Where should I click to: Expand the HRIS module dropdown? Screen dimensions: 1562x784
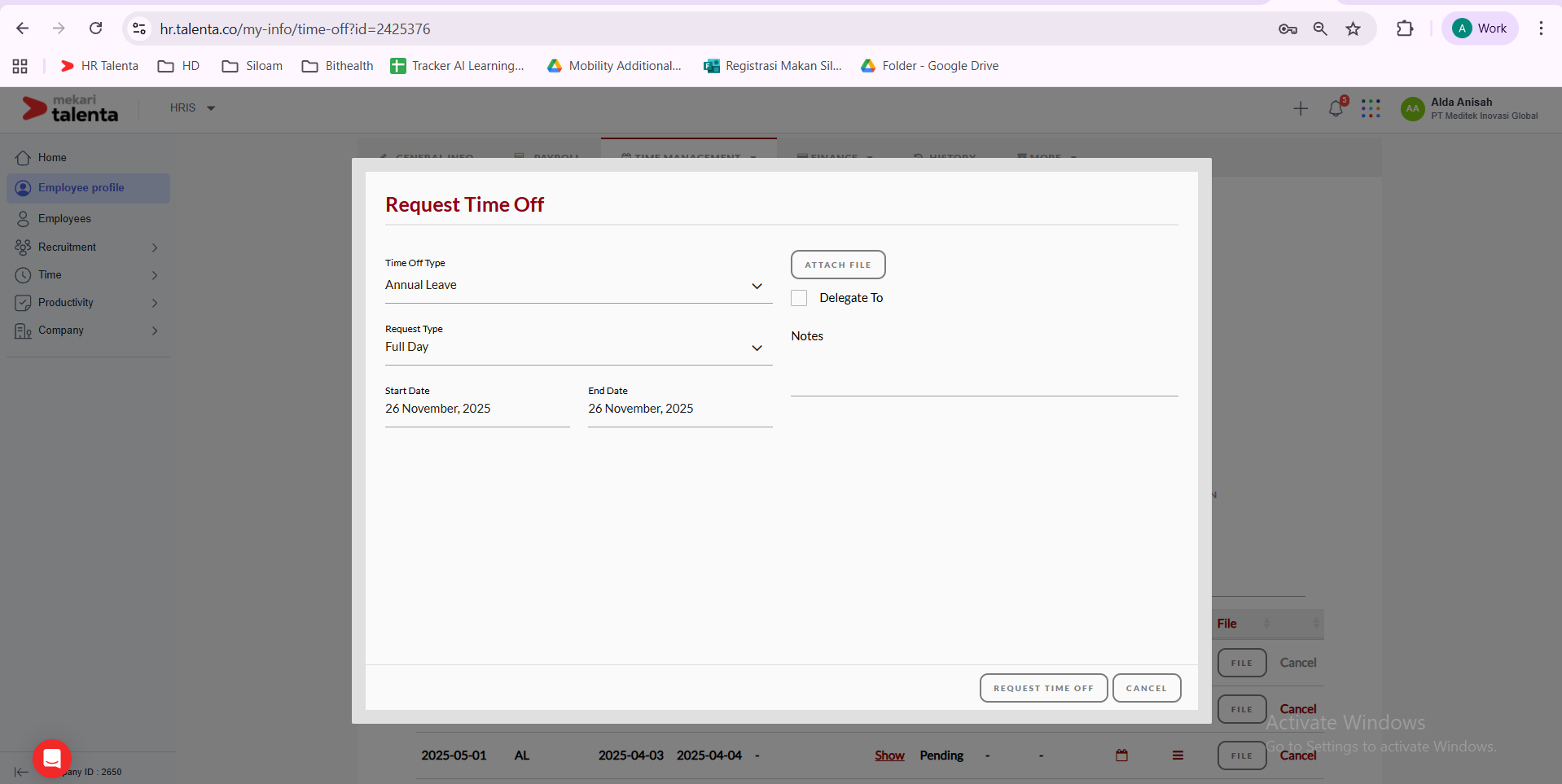tap(192, 108)
